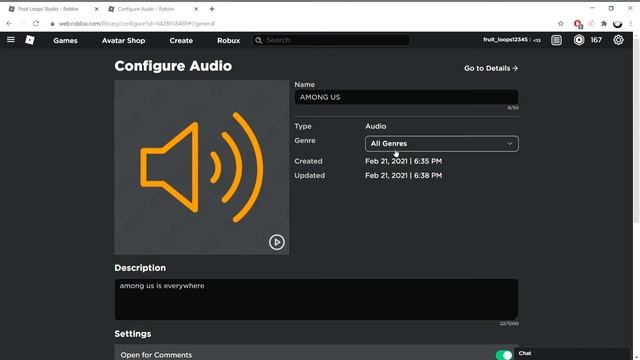Click the red extension icon
640x360 pixels.
click(578, 24)
